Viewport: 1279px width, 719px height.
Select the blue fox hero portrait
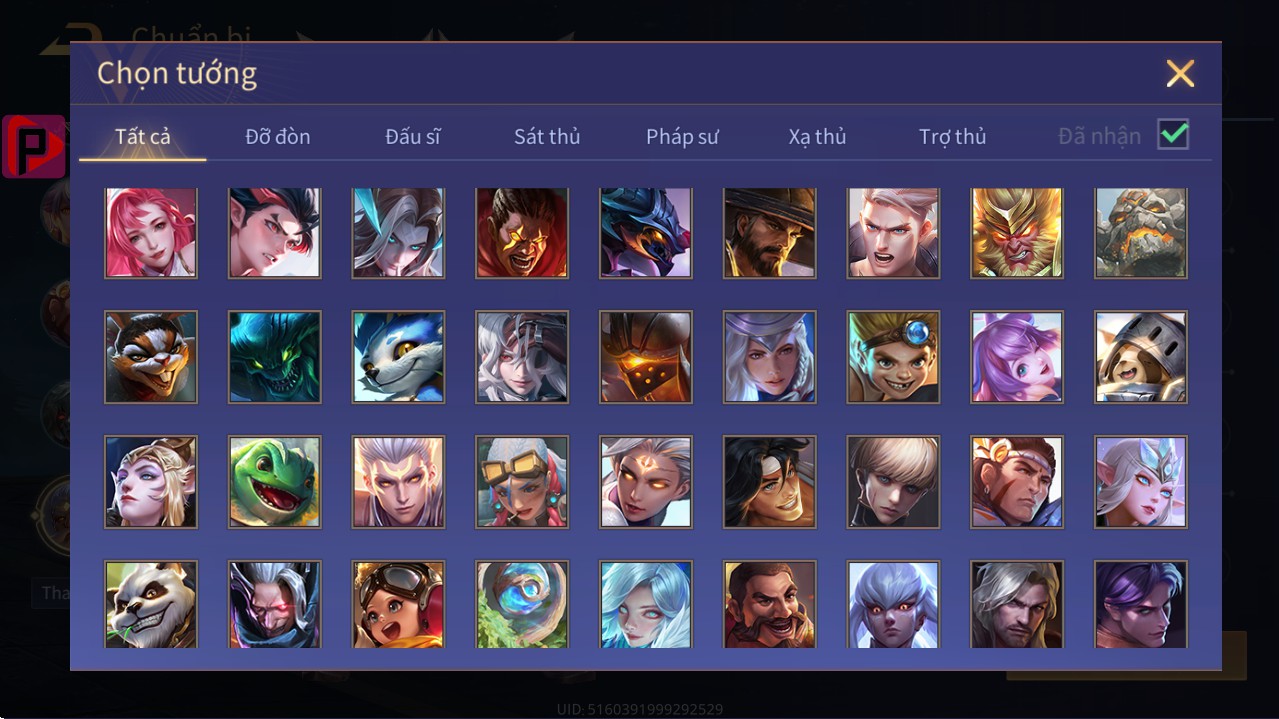click(x=398, y=357)
